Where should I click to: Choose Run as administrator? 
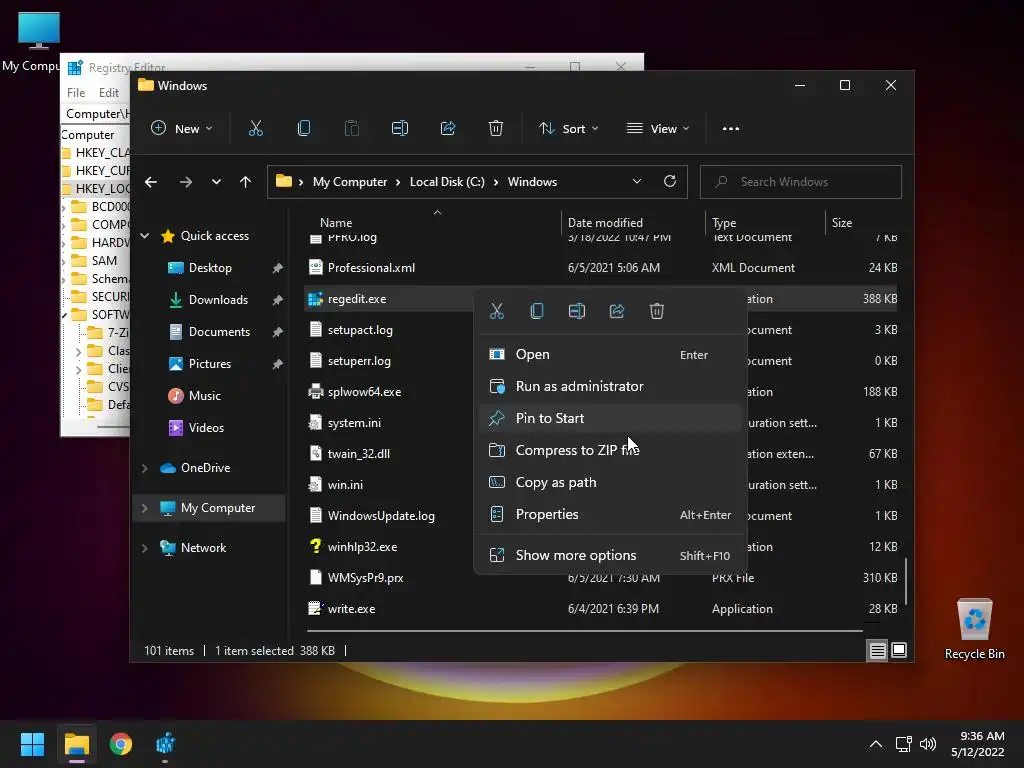tap(610, 387)
